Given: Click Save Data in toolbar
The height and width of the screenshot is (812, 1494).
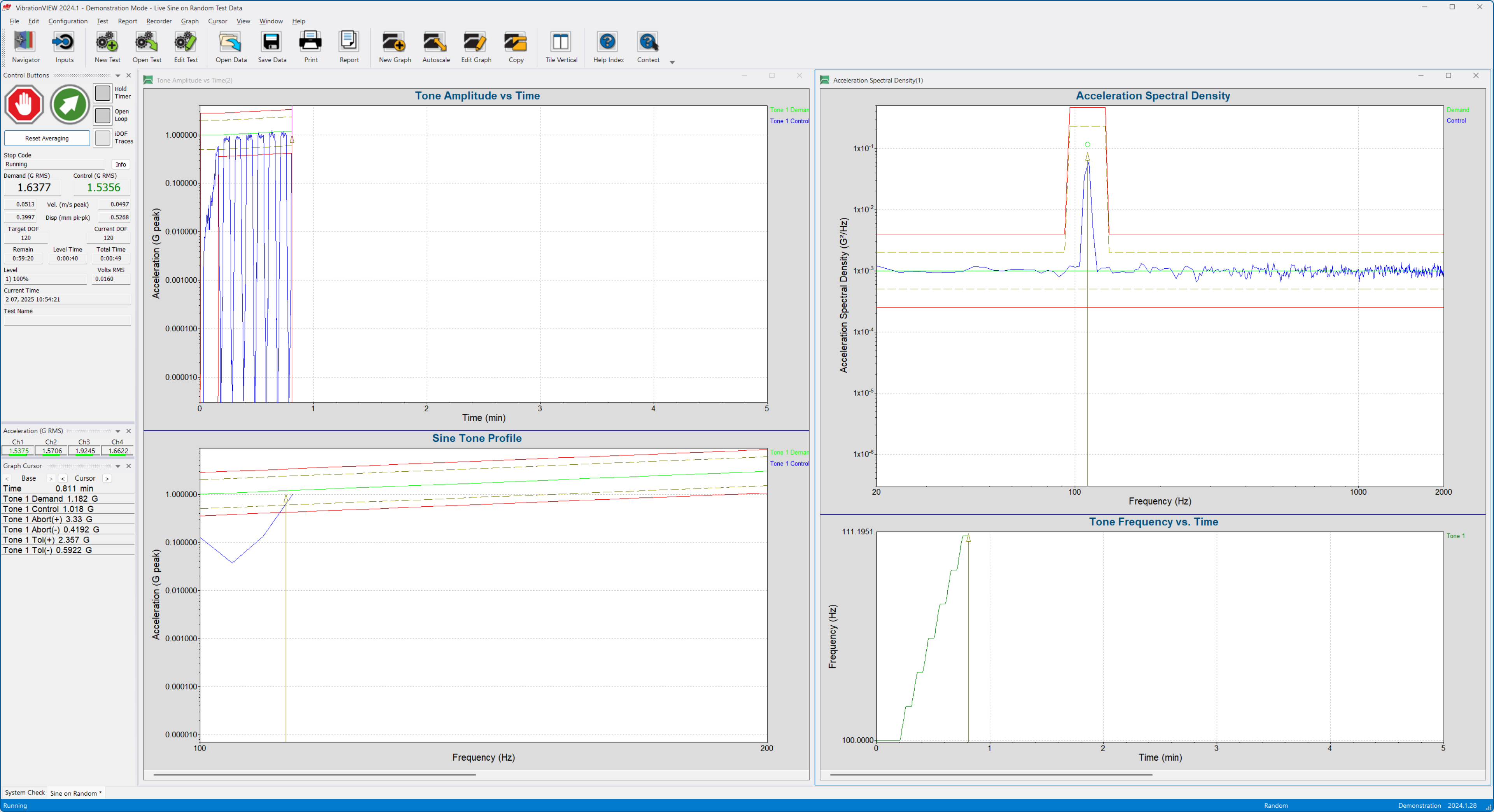Looking at the screenshot, I should (272, 47).
